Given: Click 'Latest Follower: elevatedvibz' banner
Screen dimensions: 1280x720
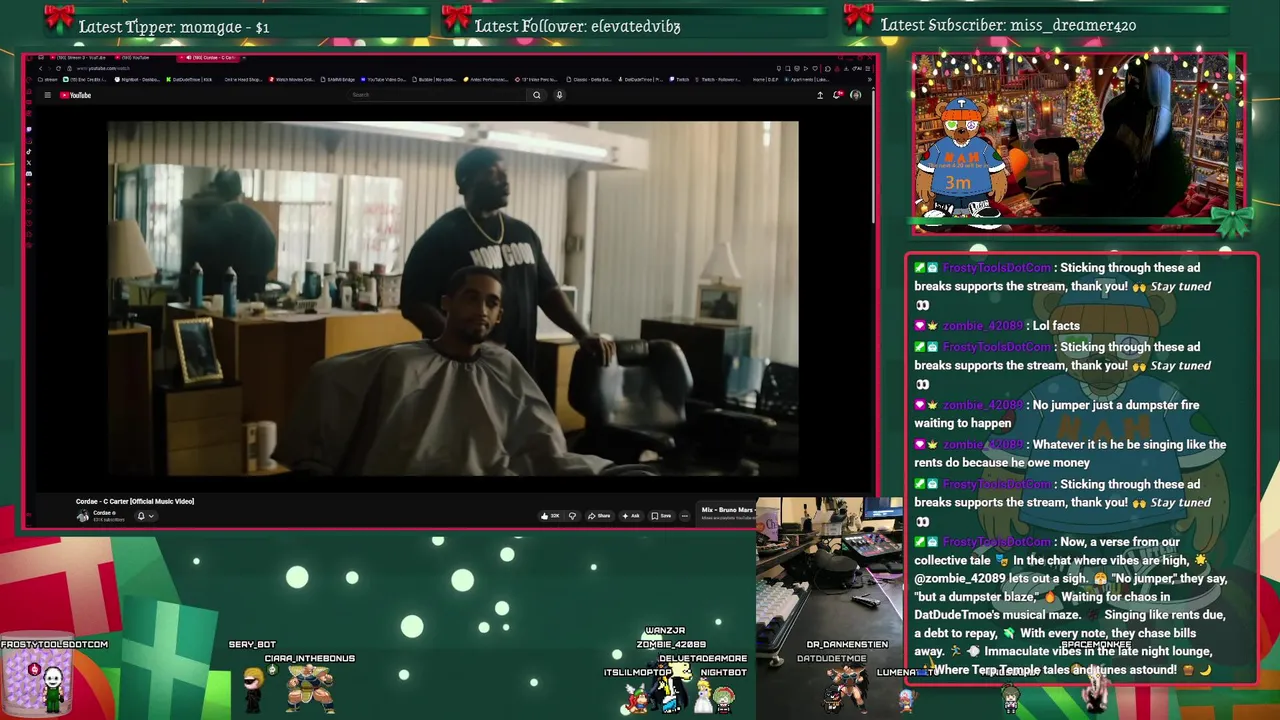Looking at the screenshot, I should coord(577,26).
